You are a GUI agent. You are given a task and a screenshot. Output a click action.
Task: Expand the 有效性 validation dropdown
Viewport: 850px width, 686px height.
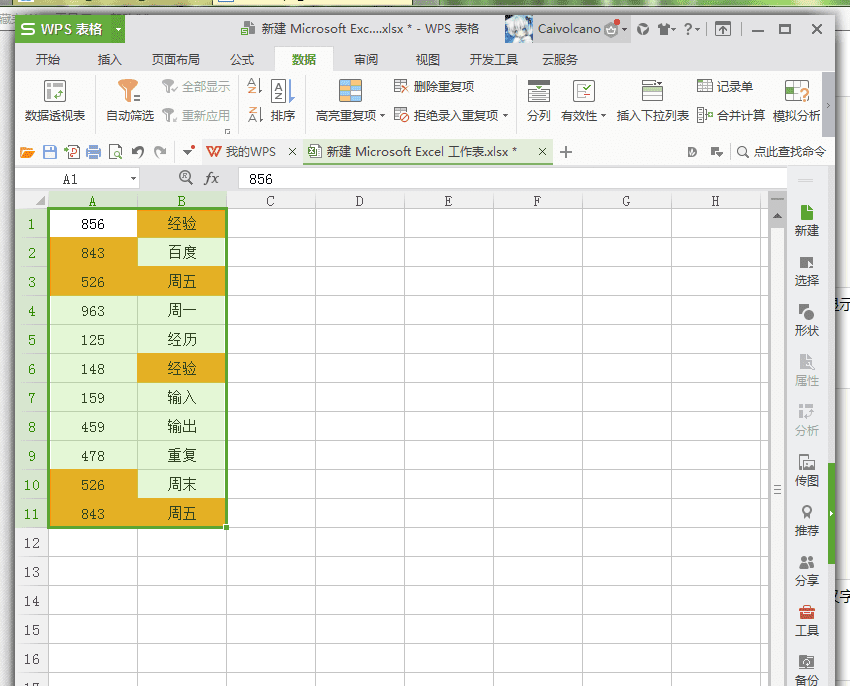coord(603,116)
